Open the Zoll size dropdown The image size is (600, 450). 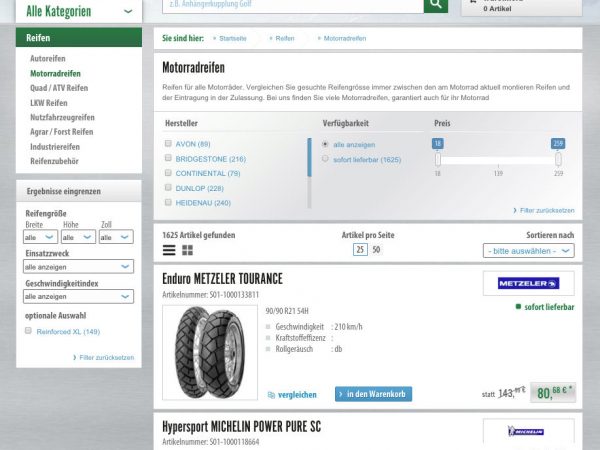(x=116, y=237)
